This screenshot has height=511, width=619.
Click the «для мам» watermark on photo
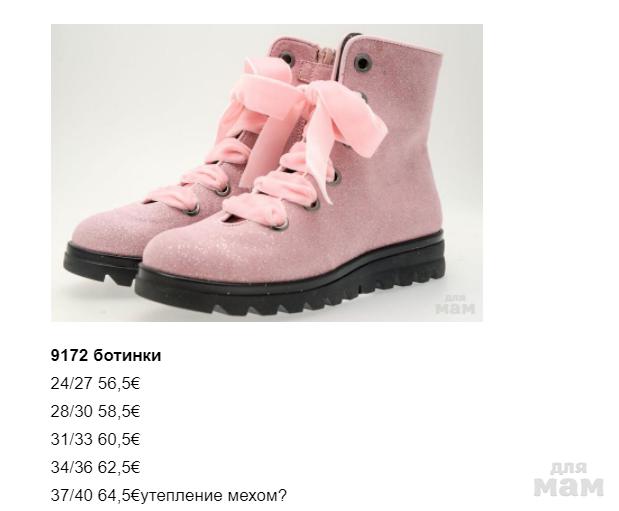coord(455,304)
